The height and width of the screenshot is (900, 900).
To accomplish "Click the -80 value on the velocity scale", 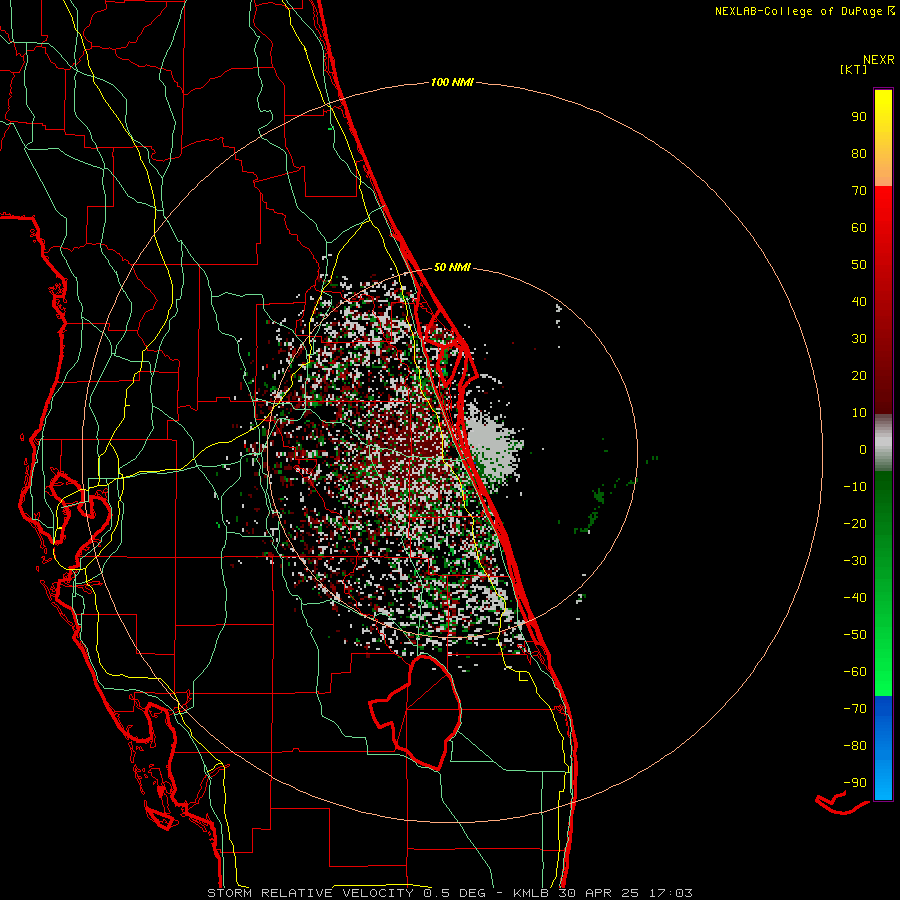I will pos(855,746).
